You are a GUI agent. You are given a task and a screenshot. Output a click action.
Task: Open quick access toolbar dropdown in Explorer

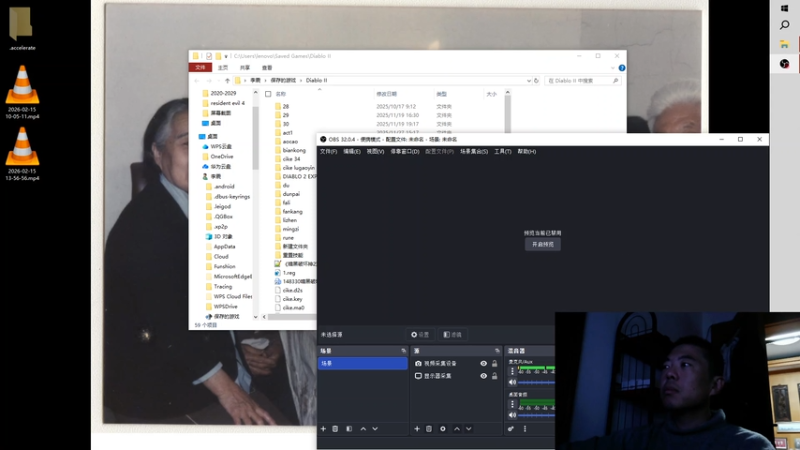tap(226, 56)
